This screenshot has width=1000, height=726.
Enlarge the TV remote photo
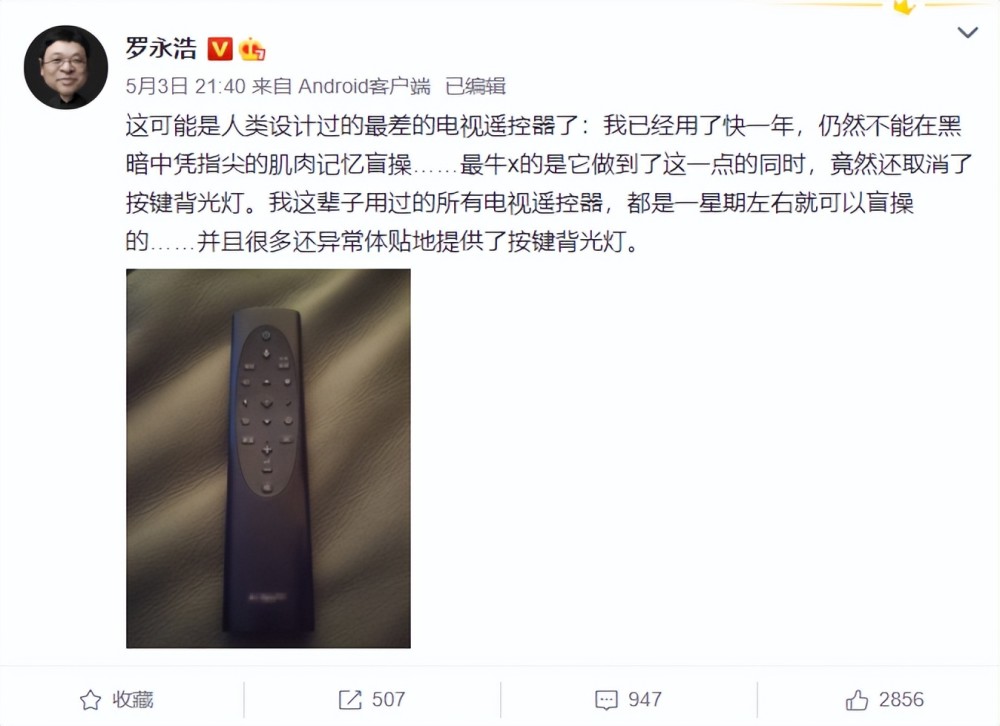268,458
